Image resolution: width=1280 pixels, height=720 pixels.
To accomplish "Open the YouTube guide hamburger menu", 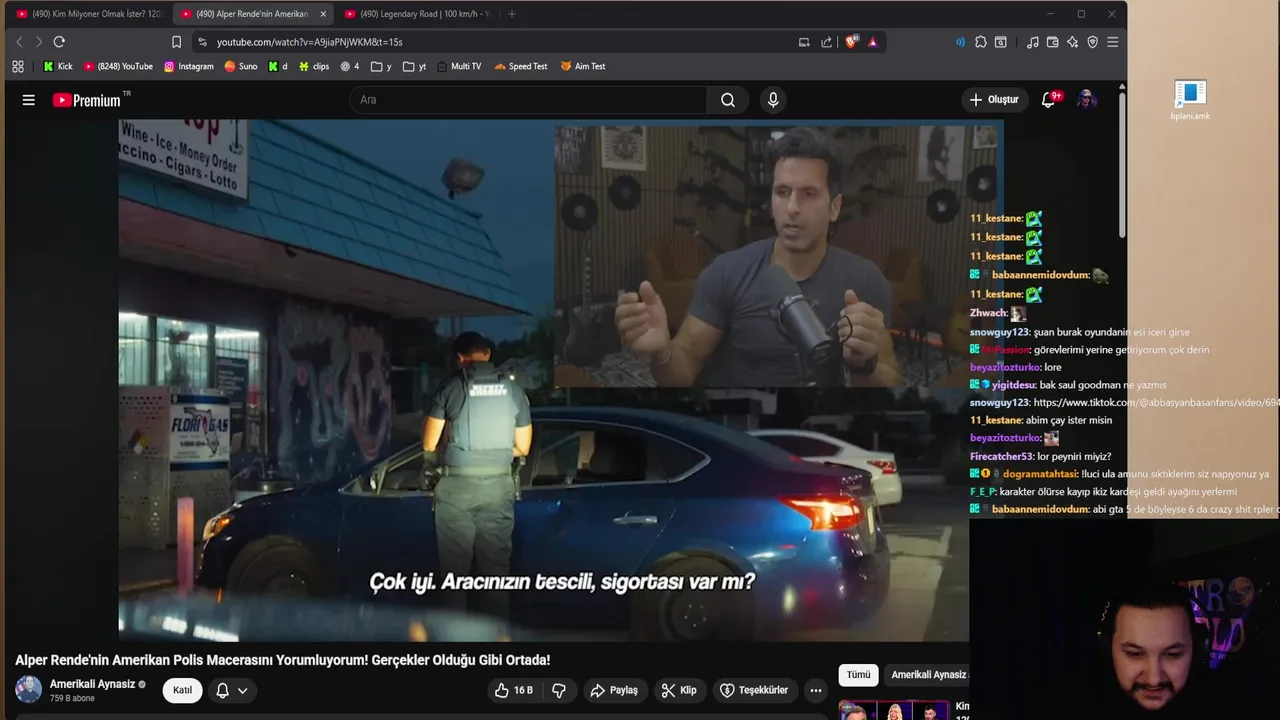I will tap(29, 100).
